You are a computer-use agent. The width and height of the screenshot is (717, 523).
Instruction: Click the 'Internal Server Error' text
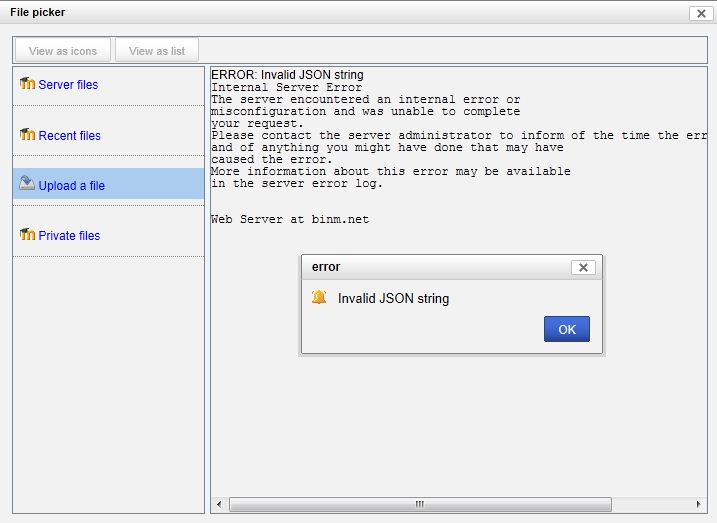[286, 87]
